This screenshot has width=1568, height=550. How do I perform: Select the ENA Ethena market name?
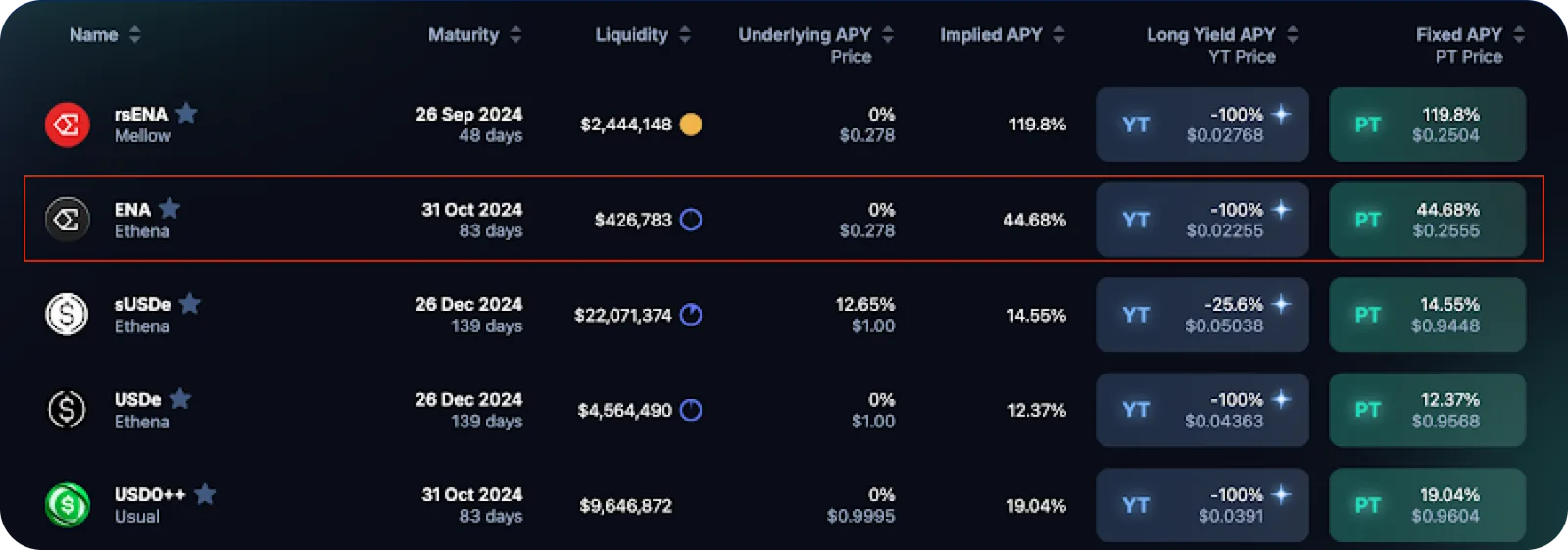point(142,220)
